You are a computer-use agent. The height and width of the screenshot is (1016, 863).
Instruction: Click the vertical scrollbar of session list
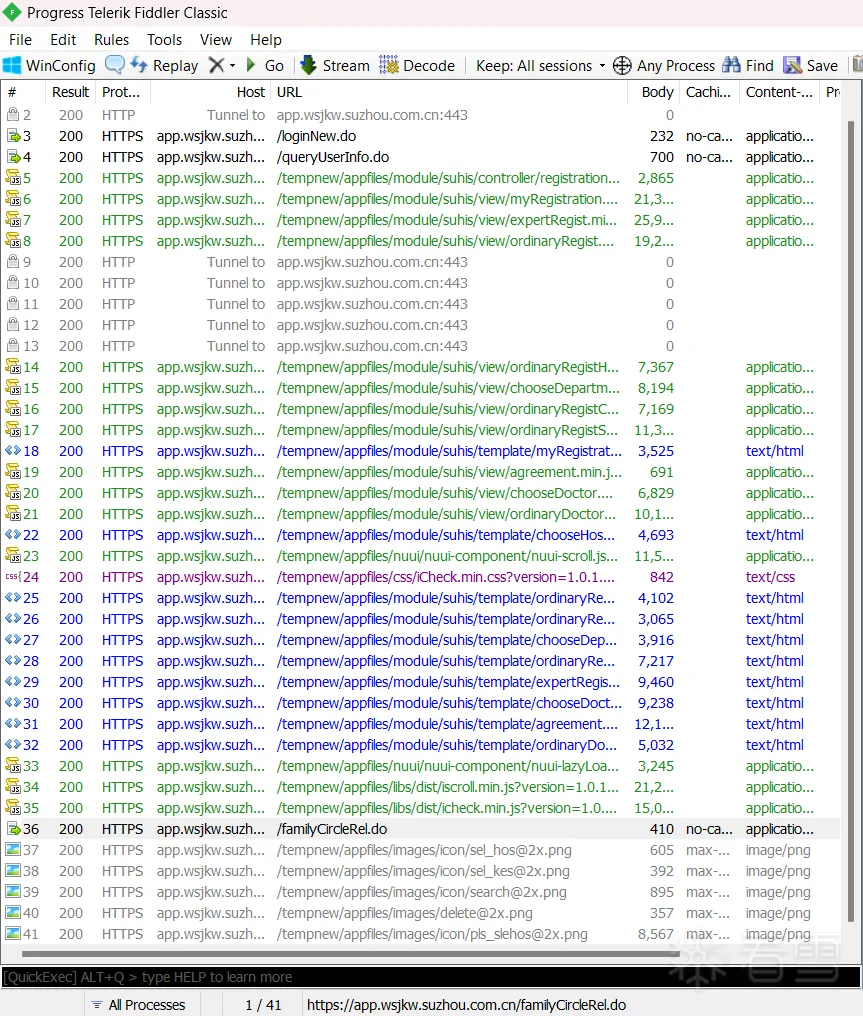(851, 522)
